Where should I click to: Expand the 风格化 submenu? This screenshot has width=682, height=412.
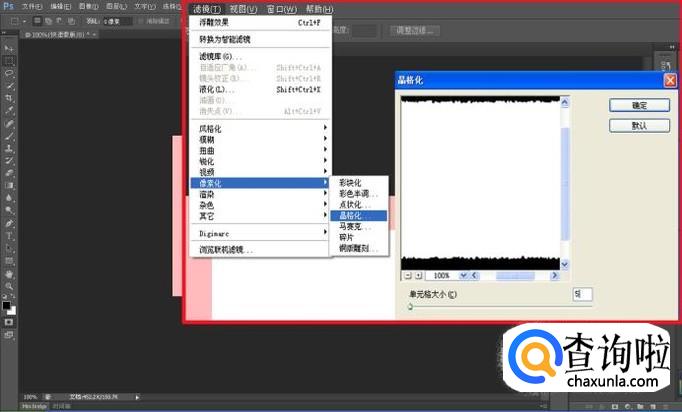[x=260, y=128]
